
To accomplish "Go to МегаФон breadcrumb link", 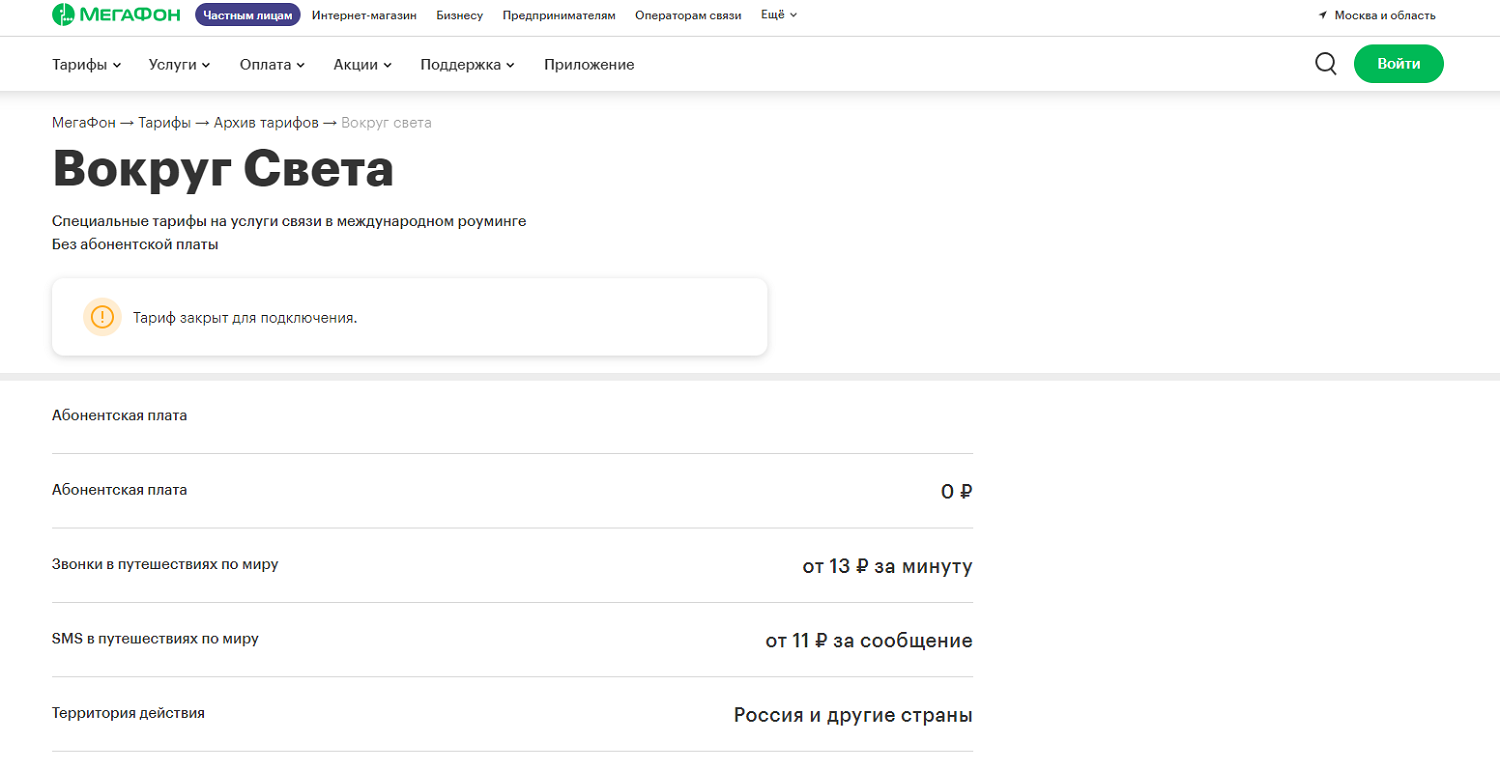I will [x=83, y=122].
